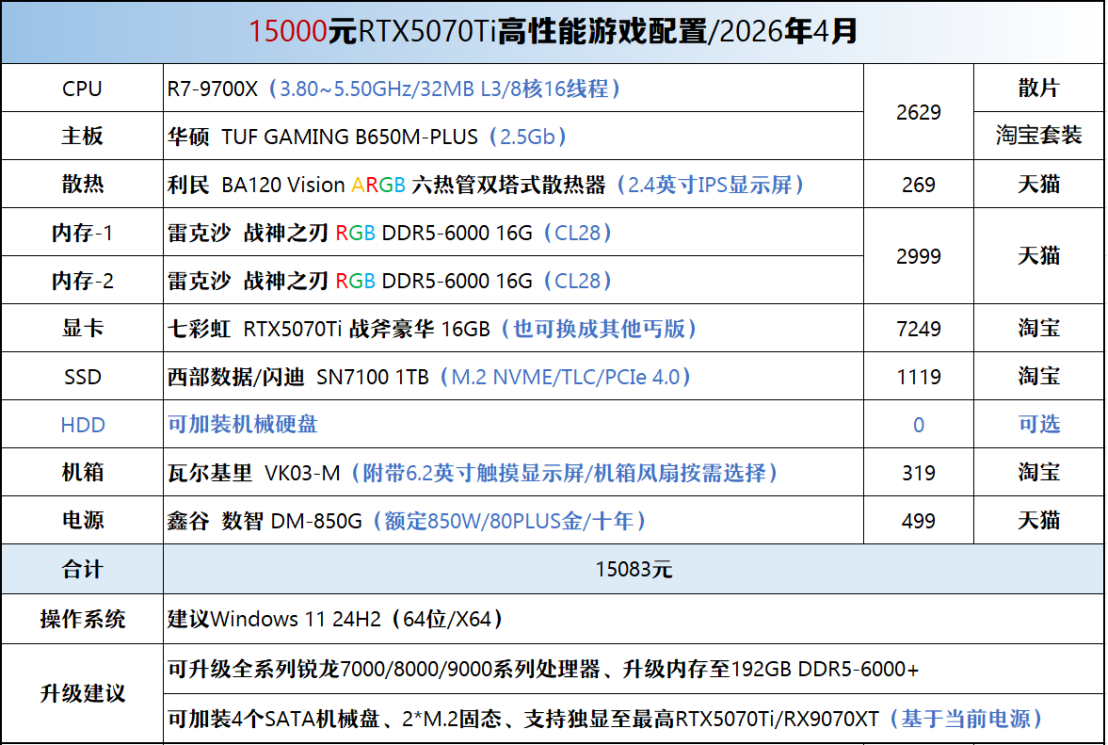Click the 可选 cell
This screenshot has height=745, width=1108.
tap(1039, 424)
